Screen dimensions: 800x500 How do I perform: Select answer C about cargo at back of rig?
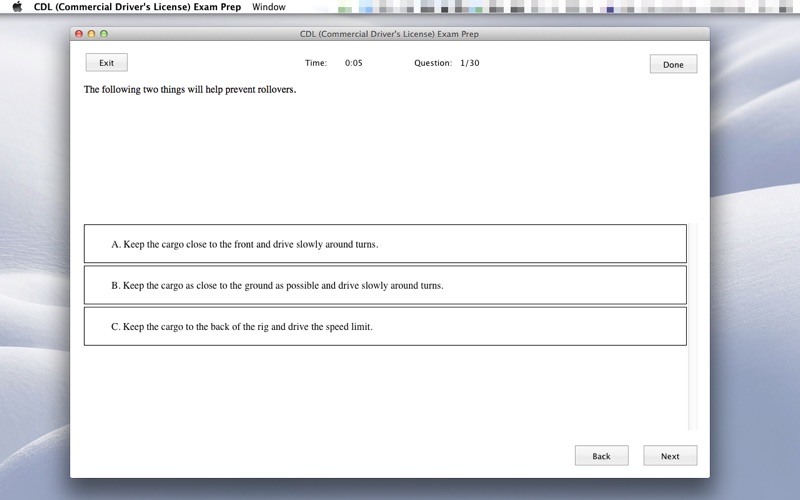(385, 327)
